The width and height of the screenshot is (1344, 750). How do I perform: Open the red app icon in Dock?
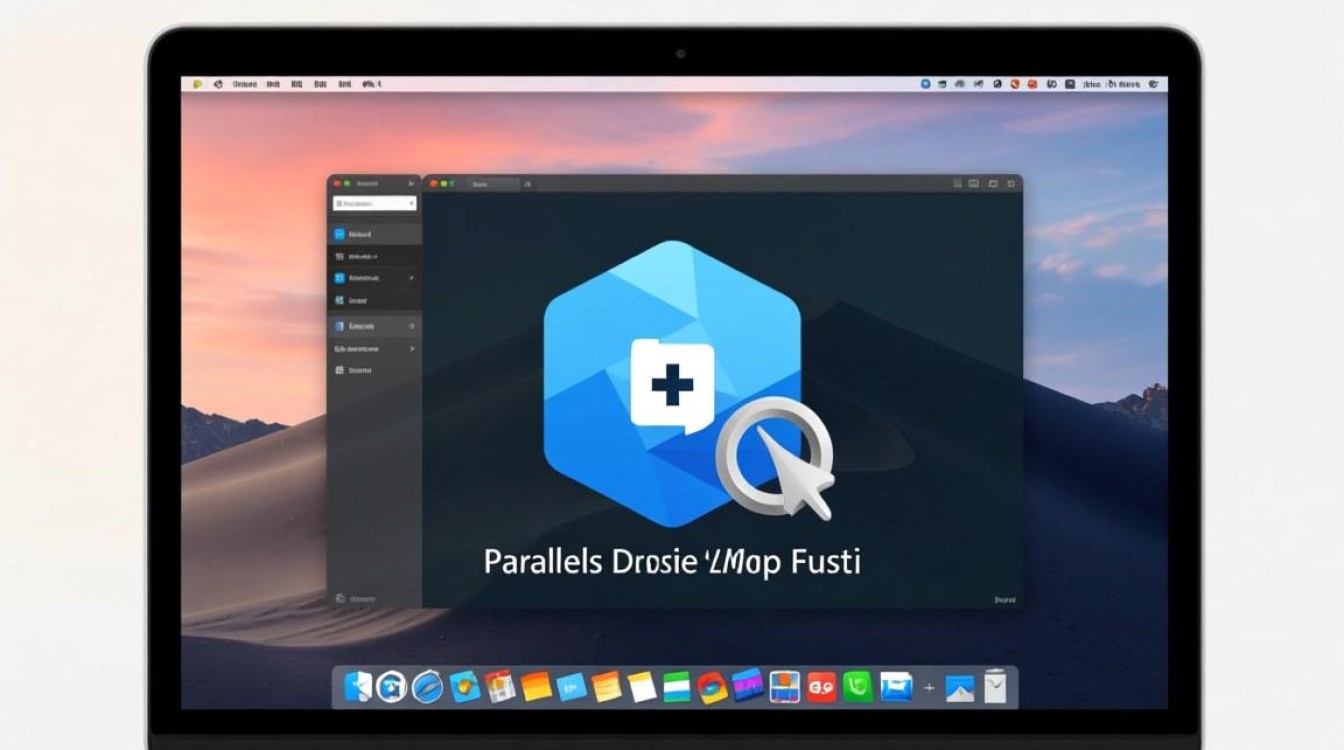[821, 686]
